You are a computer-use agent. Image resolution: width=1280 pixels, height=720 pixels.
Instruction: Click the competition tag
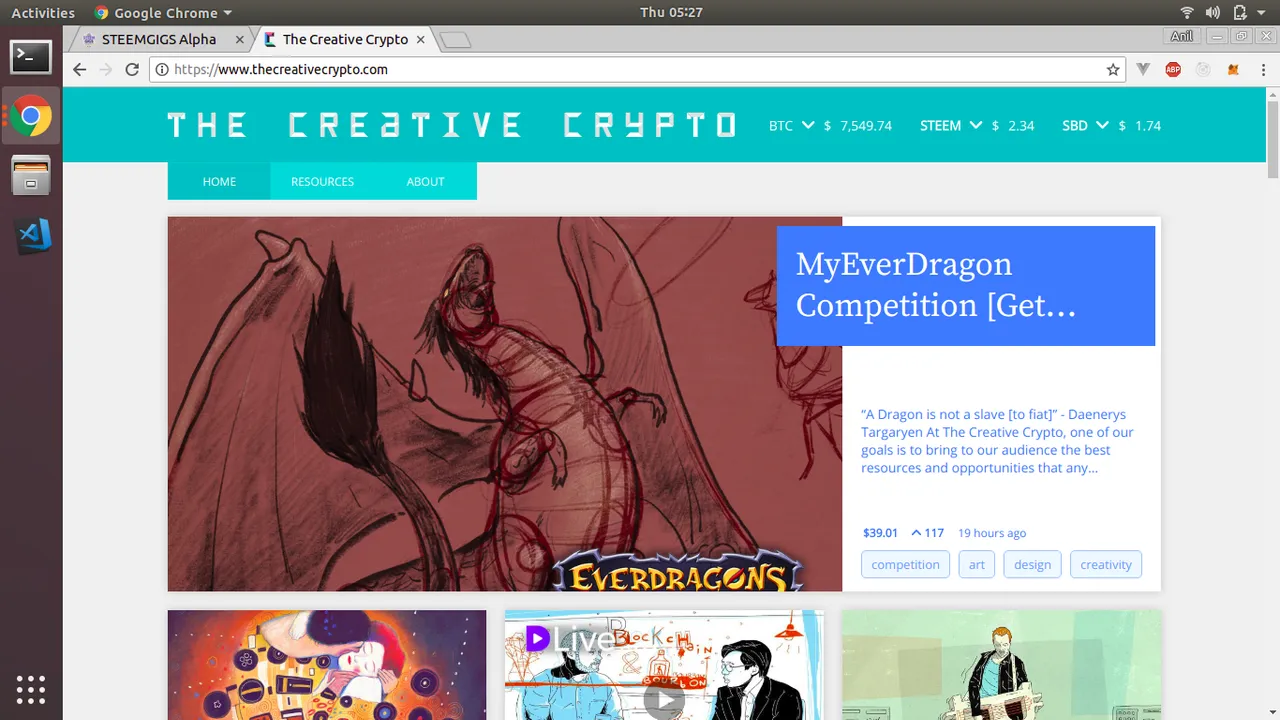click(905, 564)
